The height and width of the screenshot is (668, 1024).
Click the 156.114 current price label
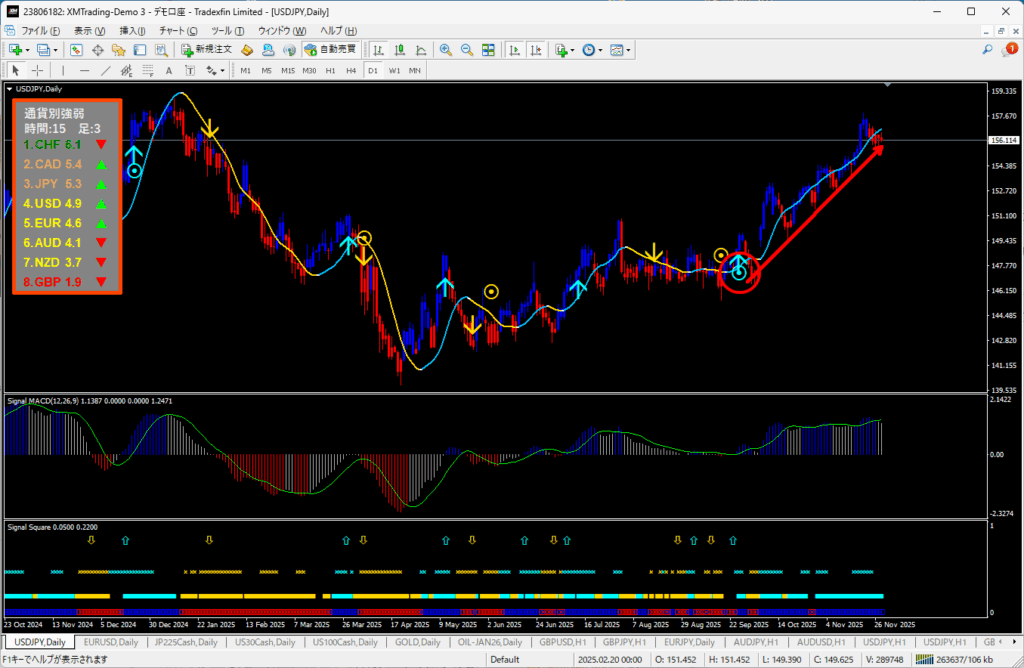click(x=1002, y=141)
